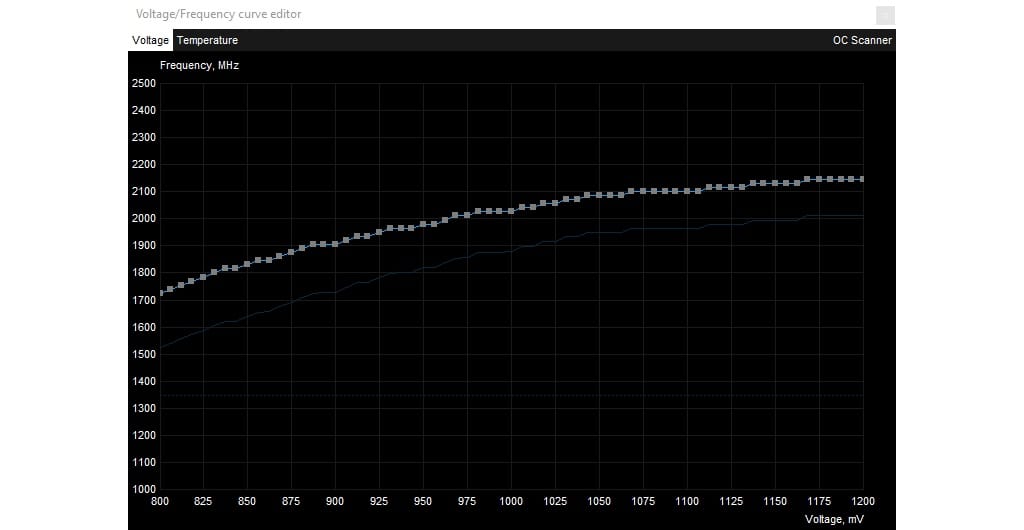The height and width of the screenshot is (530, 1024).
Task: Click the 1900 label on frequency axis
Action: point(144,246)
